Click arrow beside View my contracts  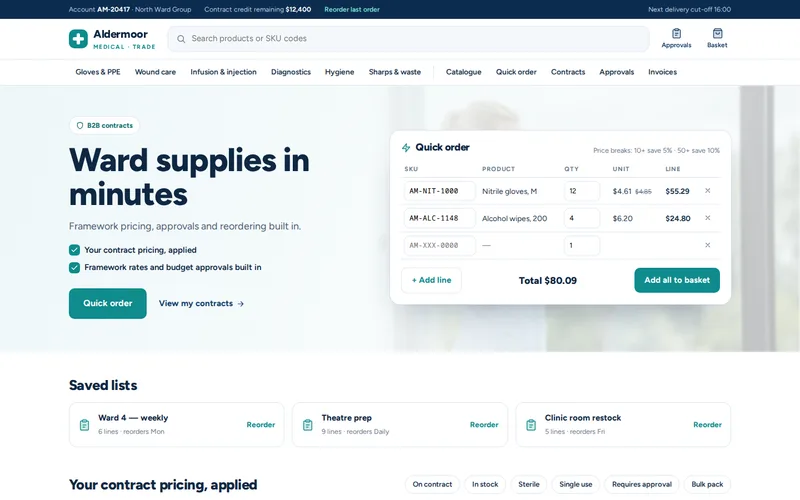[x=241, y=304]
